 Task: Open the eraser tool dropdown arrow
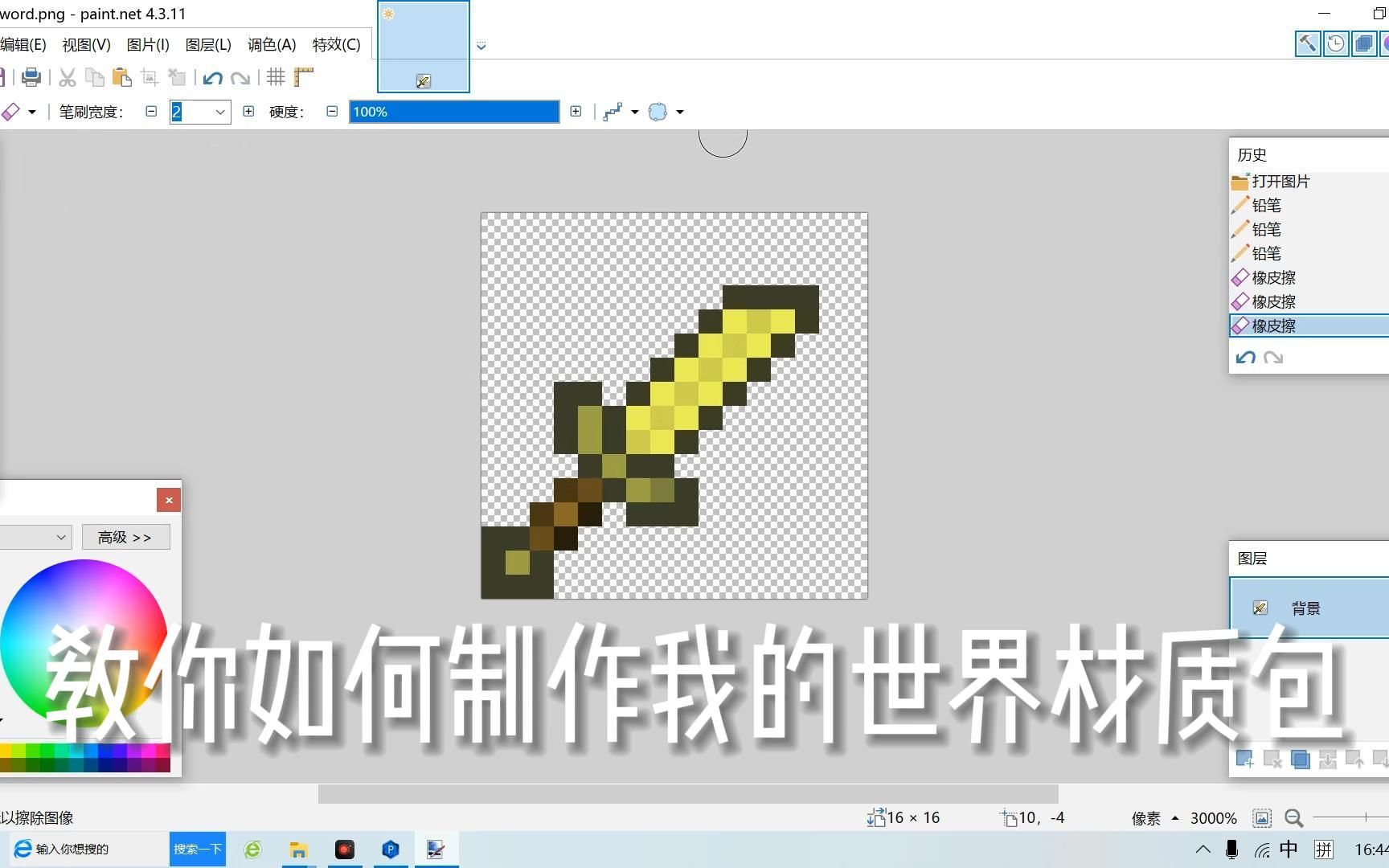tap(33, 112)
